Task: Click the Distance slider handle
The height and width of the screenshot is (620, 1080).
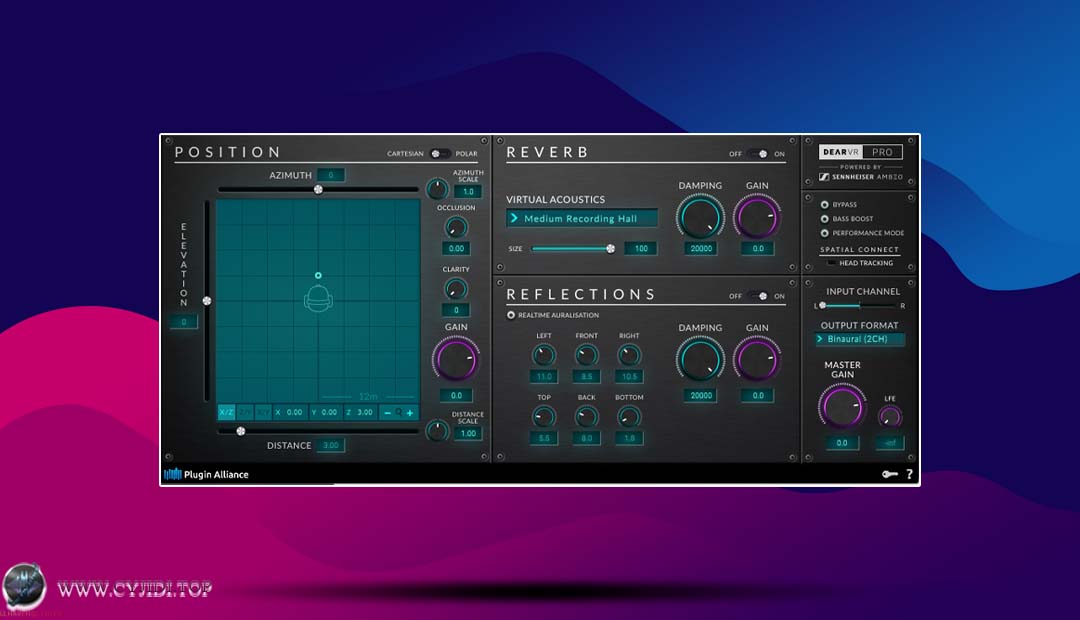Action: click(240, 431)
